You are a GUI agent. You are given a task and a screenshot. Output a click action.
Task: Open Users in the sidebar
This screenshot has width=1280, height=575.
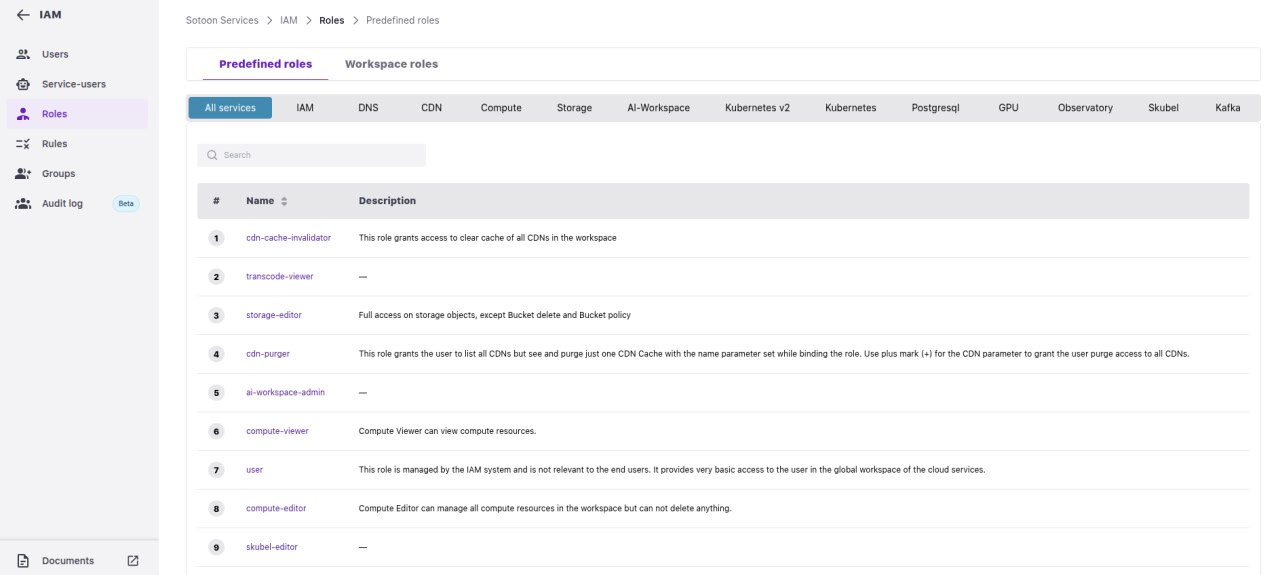pos(55,54)
